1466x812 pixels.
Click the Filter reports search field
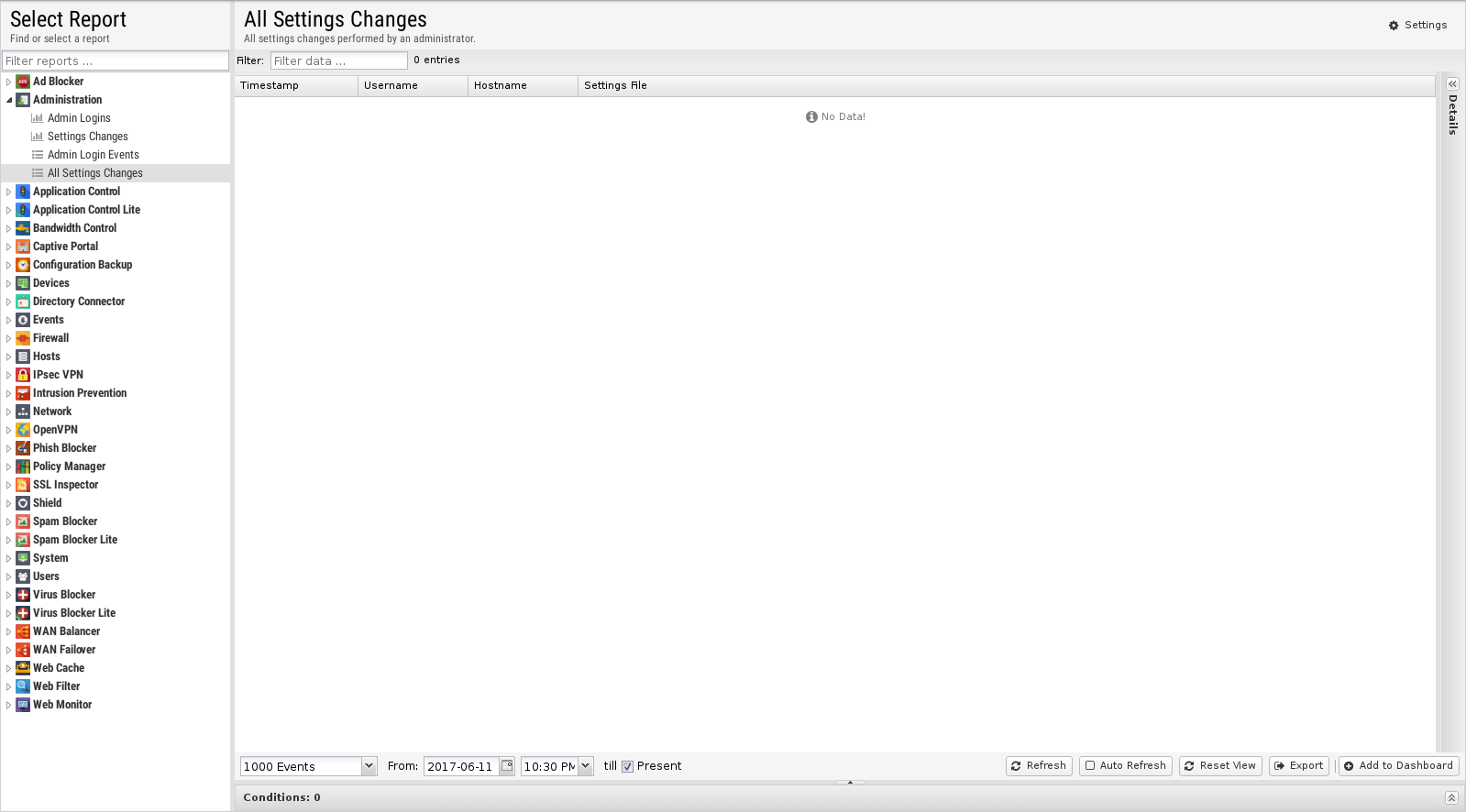coord(116,60)
